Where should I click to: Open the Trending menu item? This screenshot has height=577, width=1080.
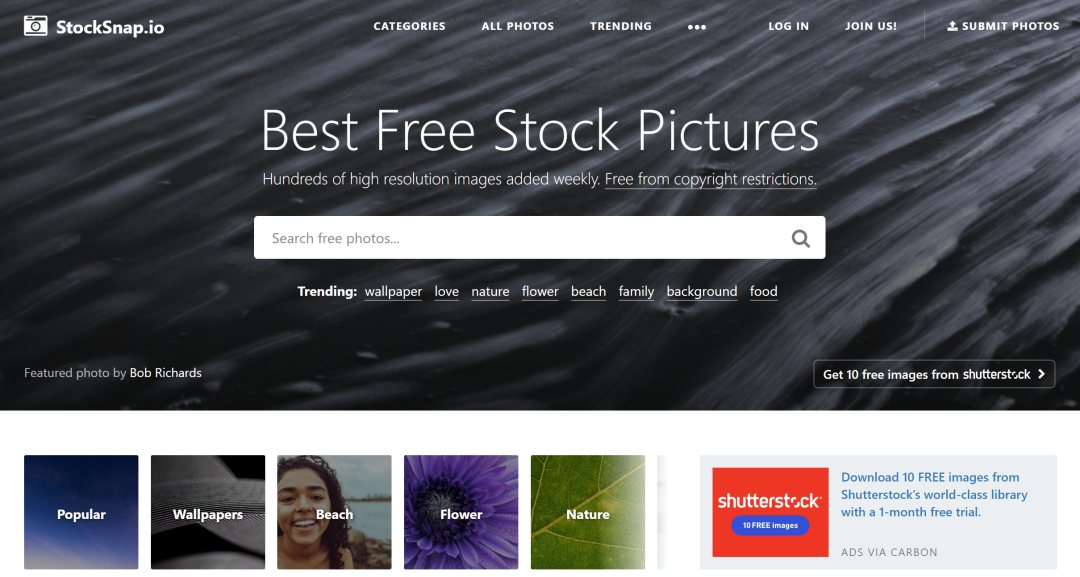pyautogui.click(x=621, y=26)
